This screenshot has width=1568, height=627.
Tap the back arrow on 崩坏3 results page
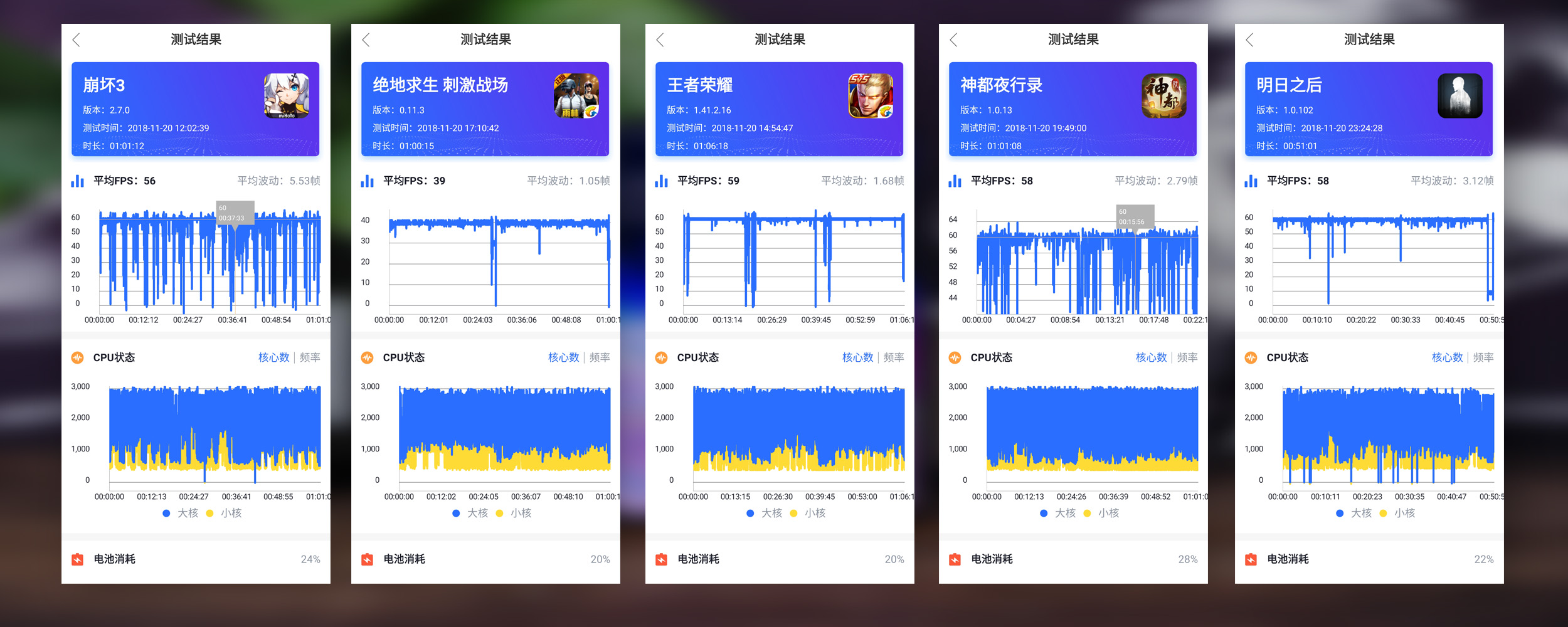point(77,39)
